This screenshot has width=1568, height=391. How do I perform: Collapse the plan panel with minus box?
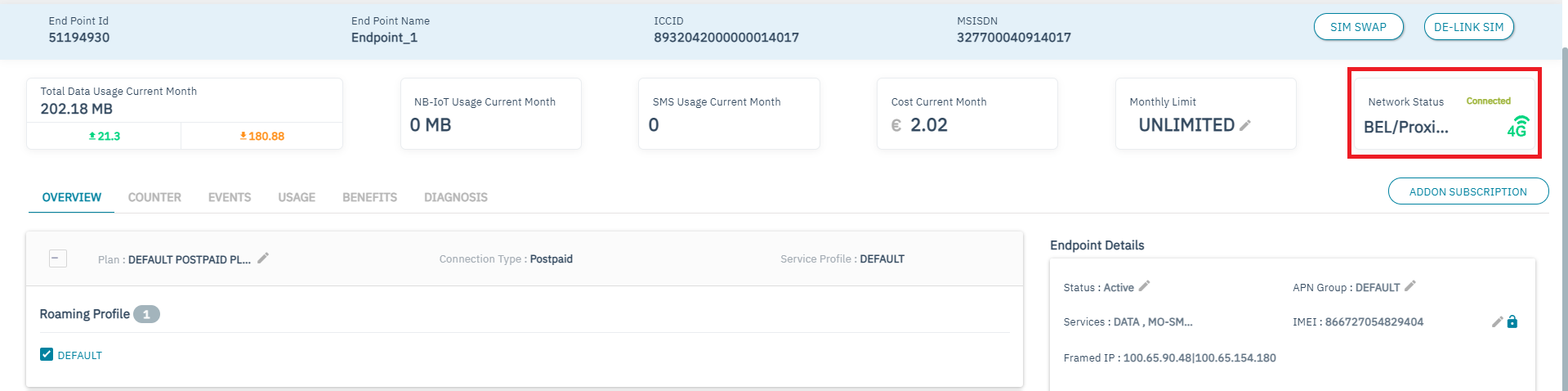[58, 258]
